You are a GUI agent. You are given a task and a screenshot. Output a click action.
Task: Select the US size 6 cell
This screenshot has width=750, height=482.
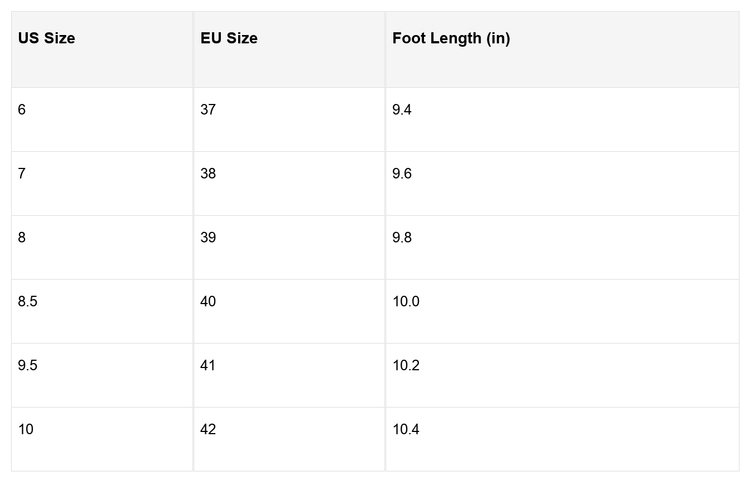(22, 109)
